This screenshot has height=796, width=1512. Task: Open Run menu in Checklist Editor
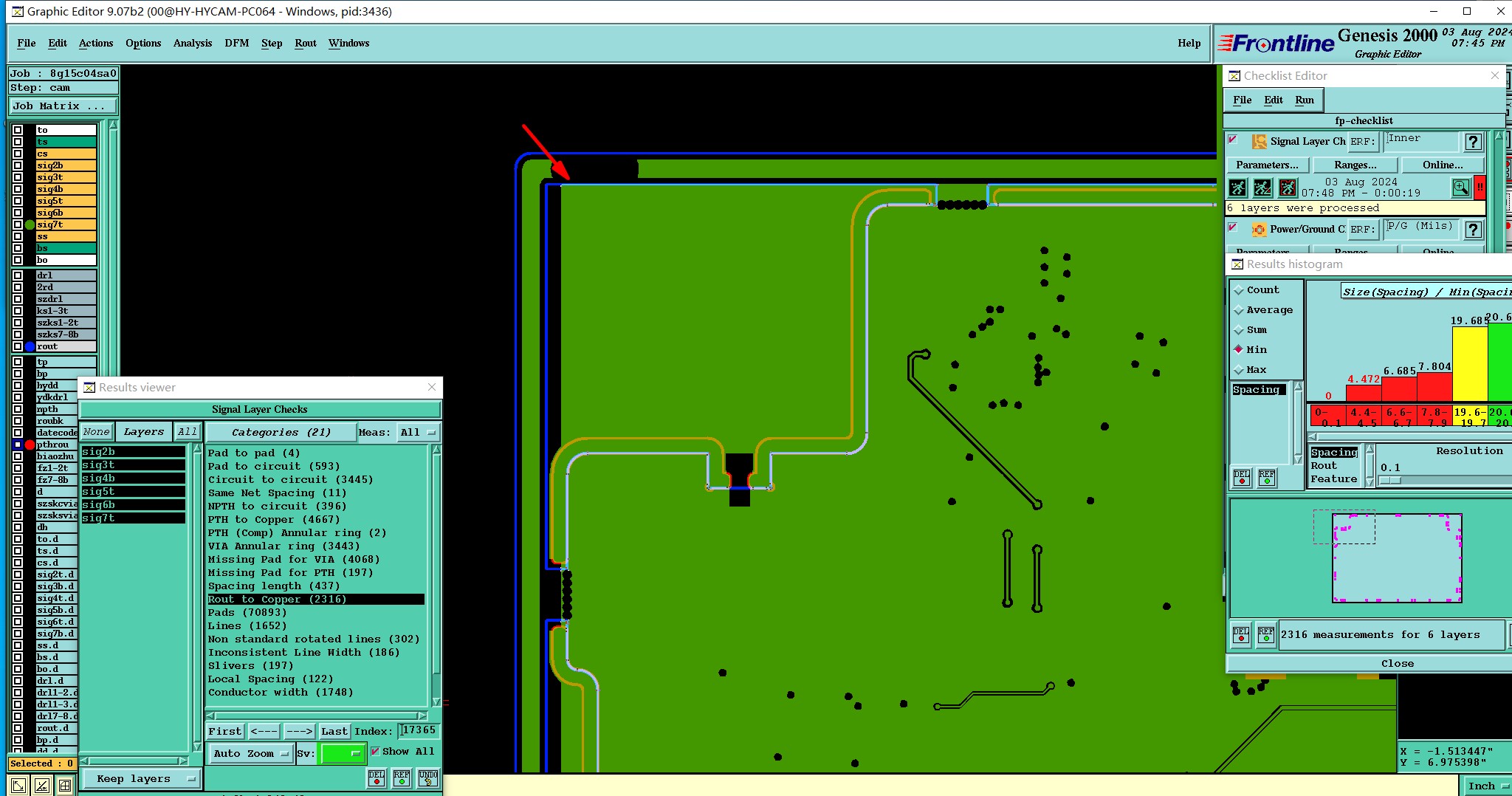(x=1305, y=100)
